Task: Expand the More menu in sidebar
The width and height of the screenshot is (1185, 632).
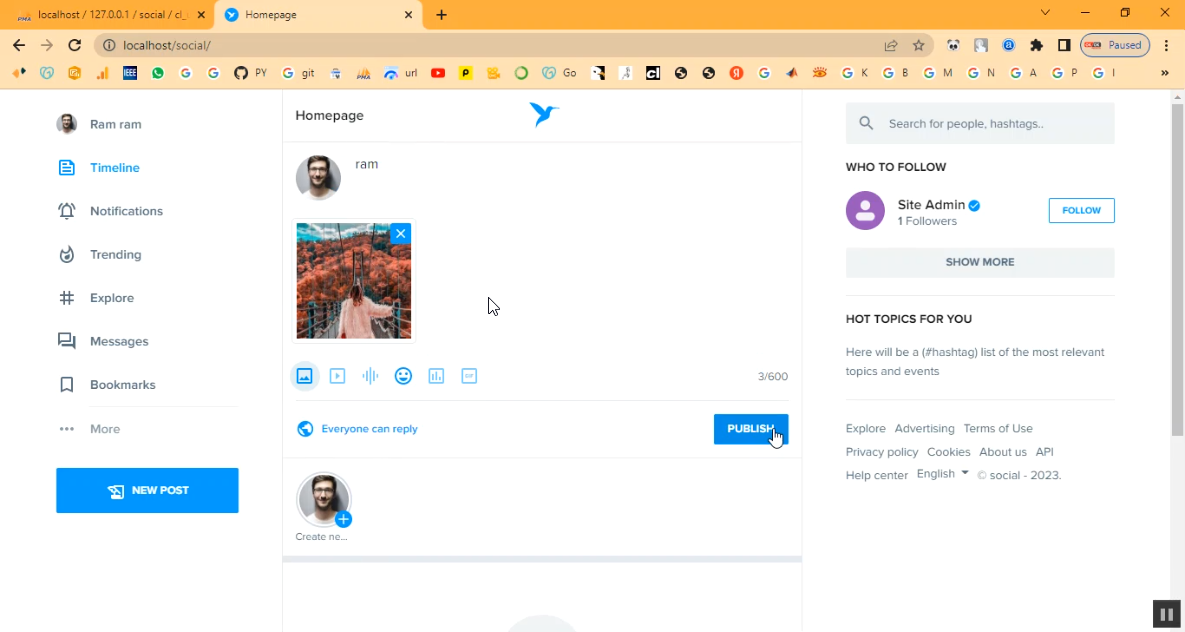Action: coord(104,429)
